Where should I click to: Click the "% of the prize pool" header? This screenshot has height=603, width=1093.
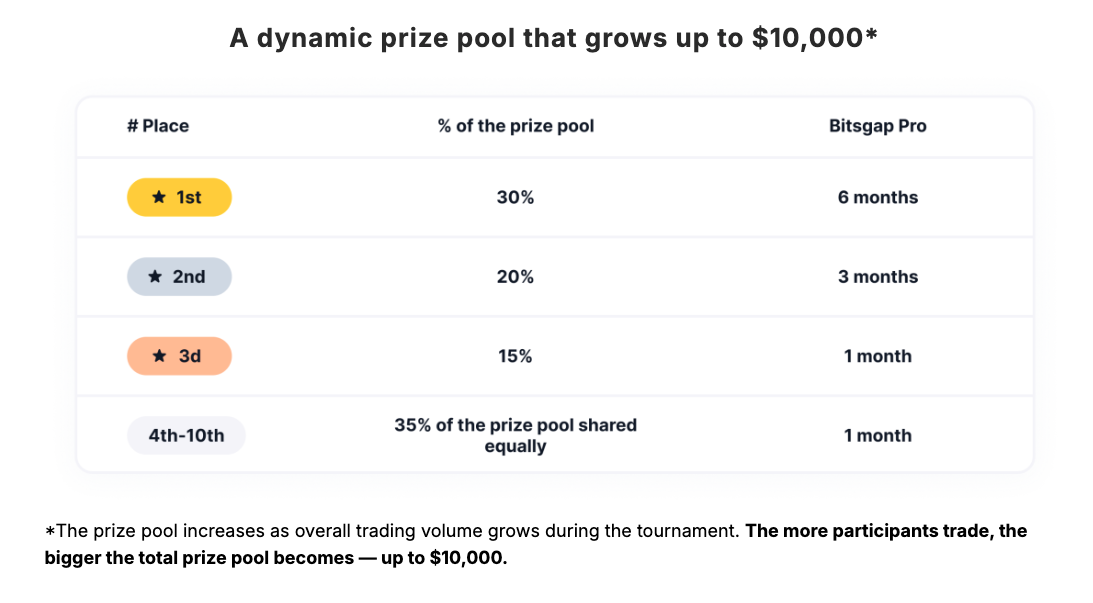point(516,126)
